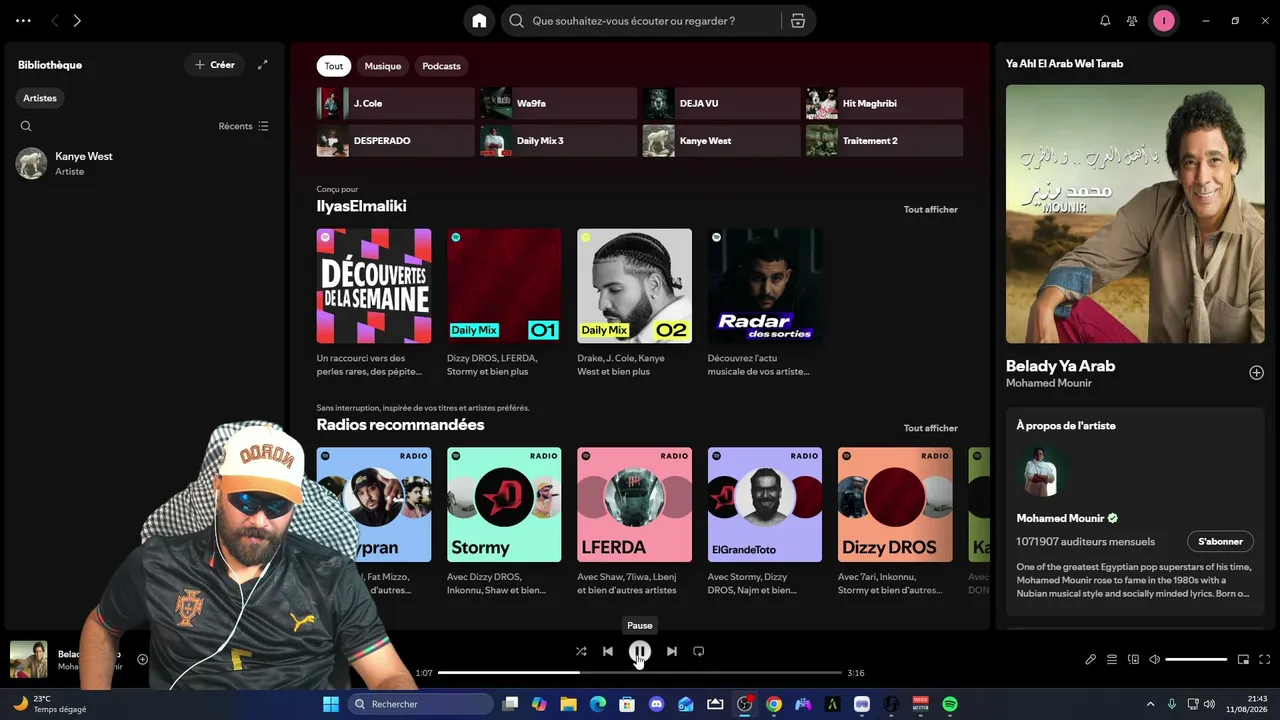
Task: Show all of IlyasElmaliki's mixes
Action: coord(930,210)
